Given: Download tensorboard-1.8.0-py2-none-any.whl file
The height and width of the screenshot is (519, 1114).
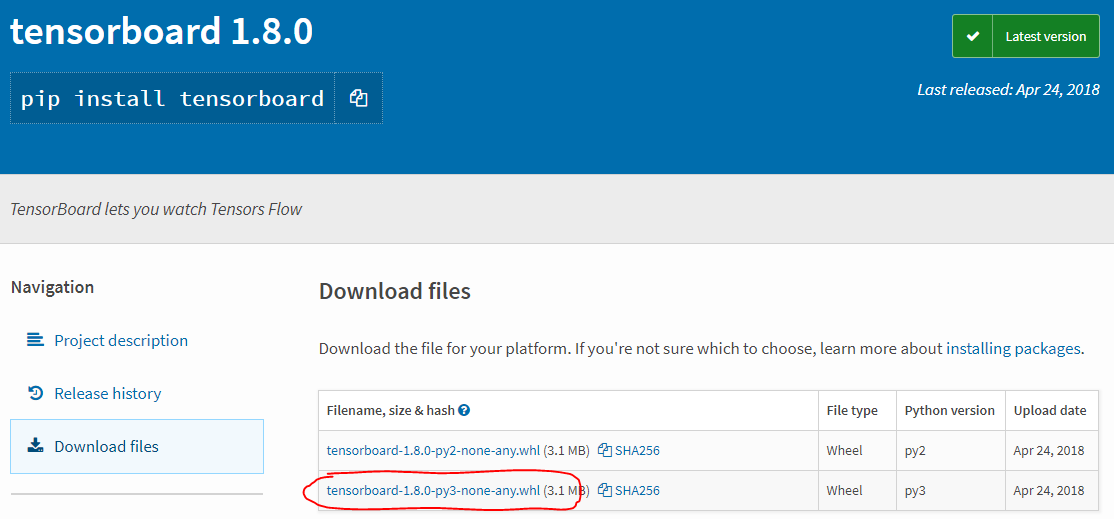Looking at the screenshot, I should pyautogui.click(x=433, y=450).
